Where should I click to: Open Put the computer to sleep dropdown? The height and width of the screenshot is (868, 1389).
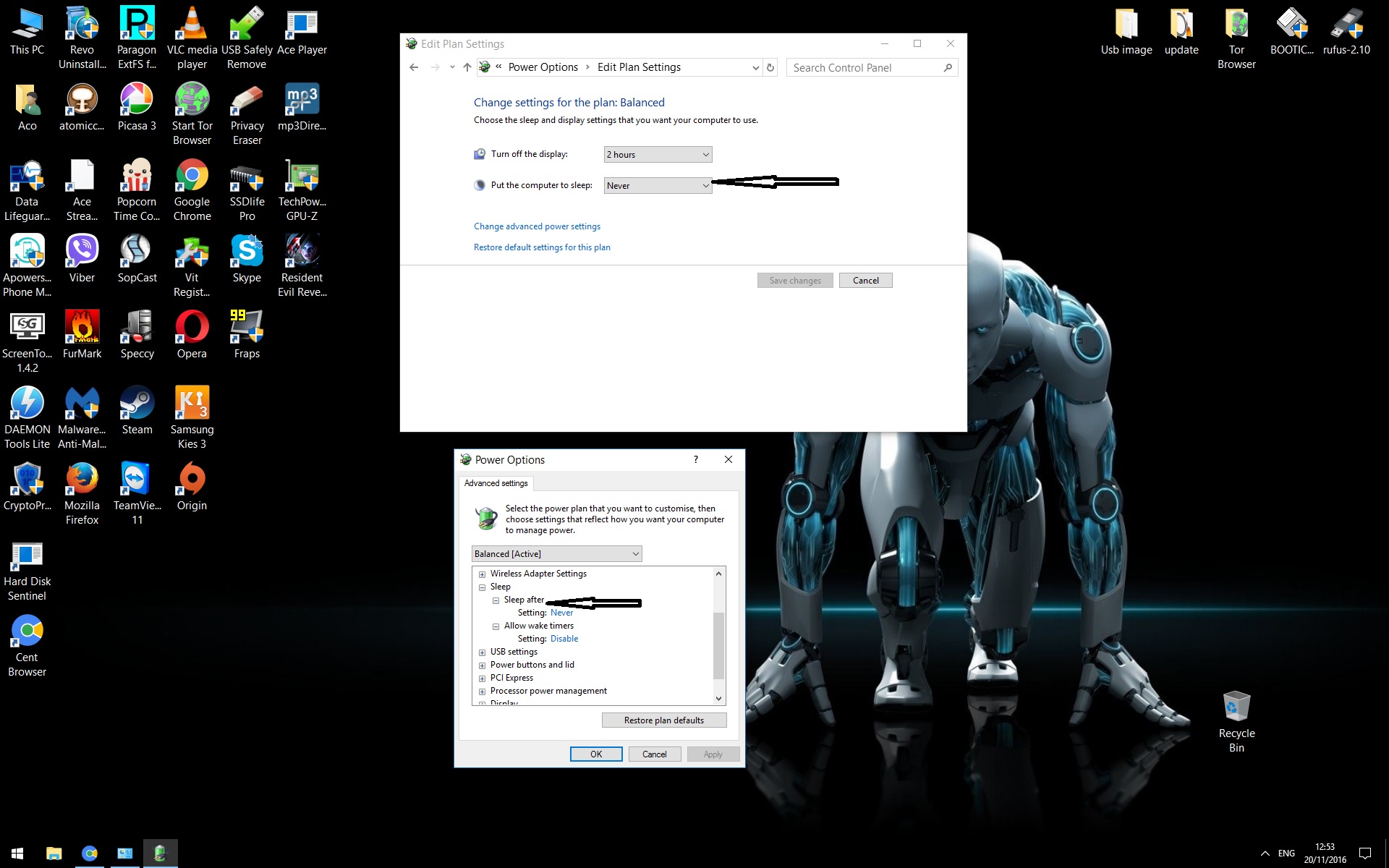[x=658, y=186]
